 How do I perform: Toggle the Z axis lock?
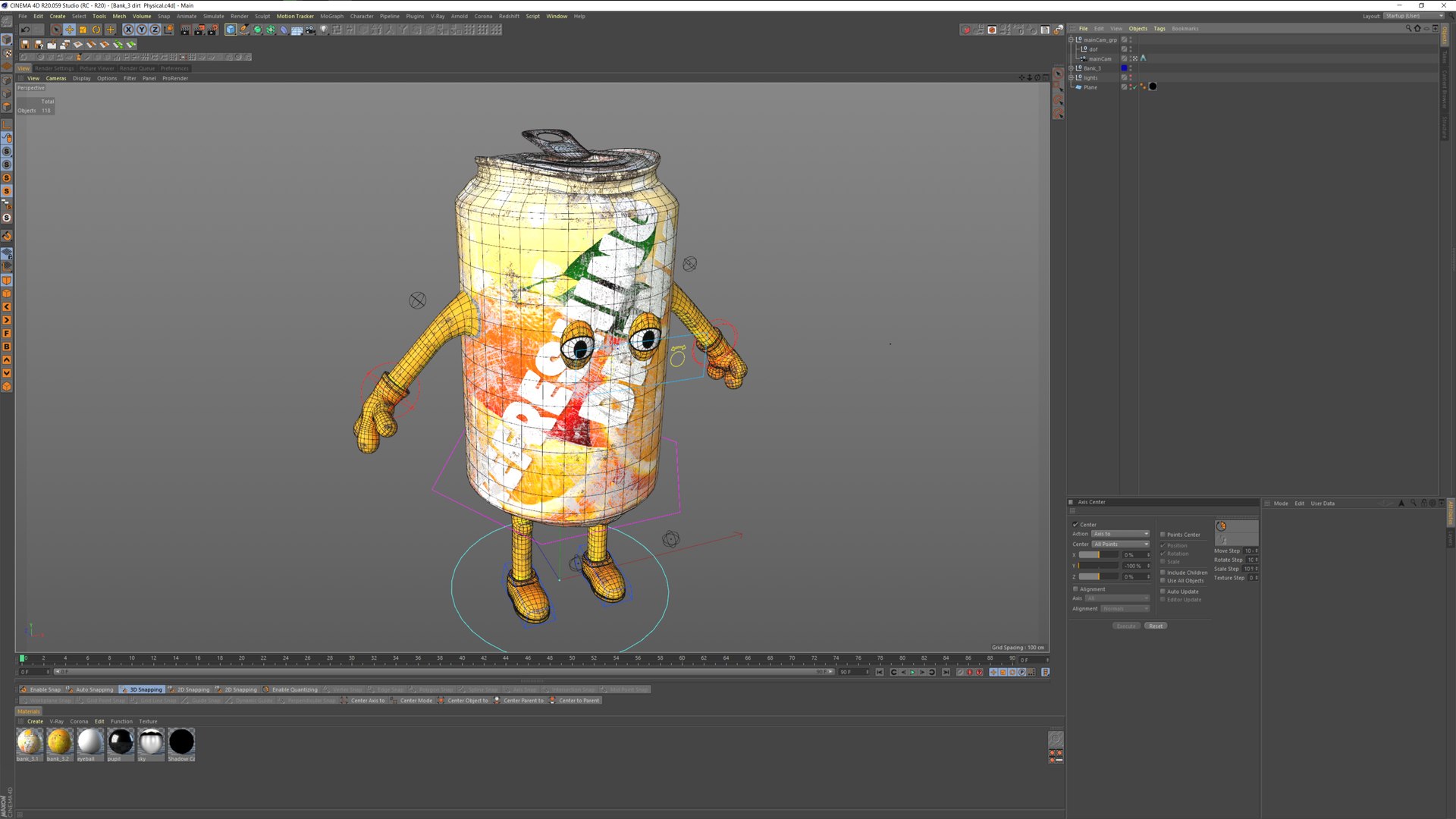[155, 30]
